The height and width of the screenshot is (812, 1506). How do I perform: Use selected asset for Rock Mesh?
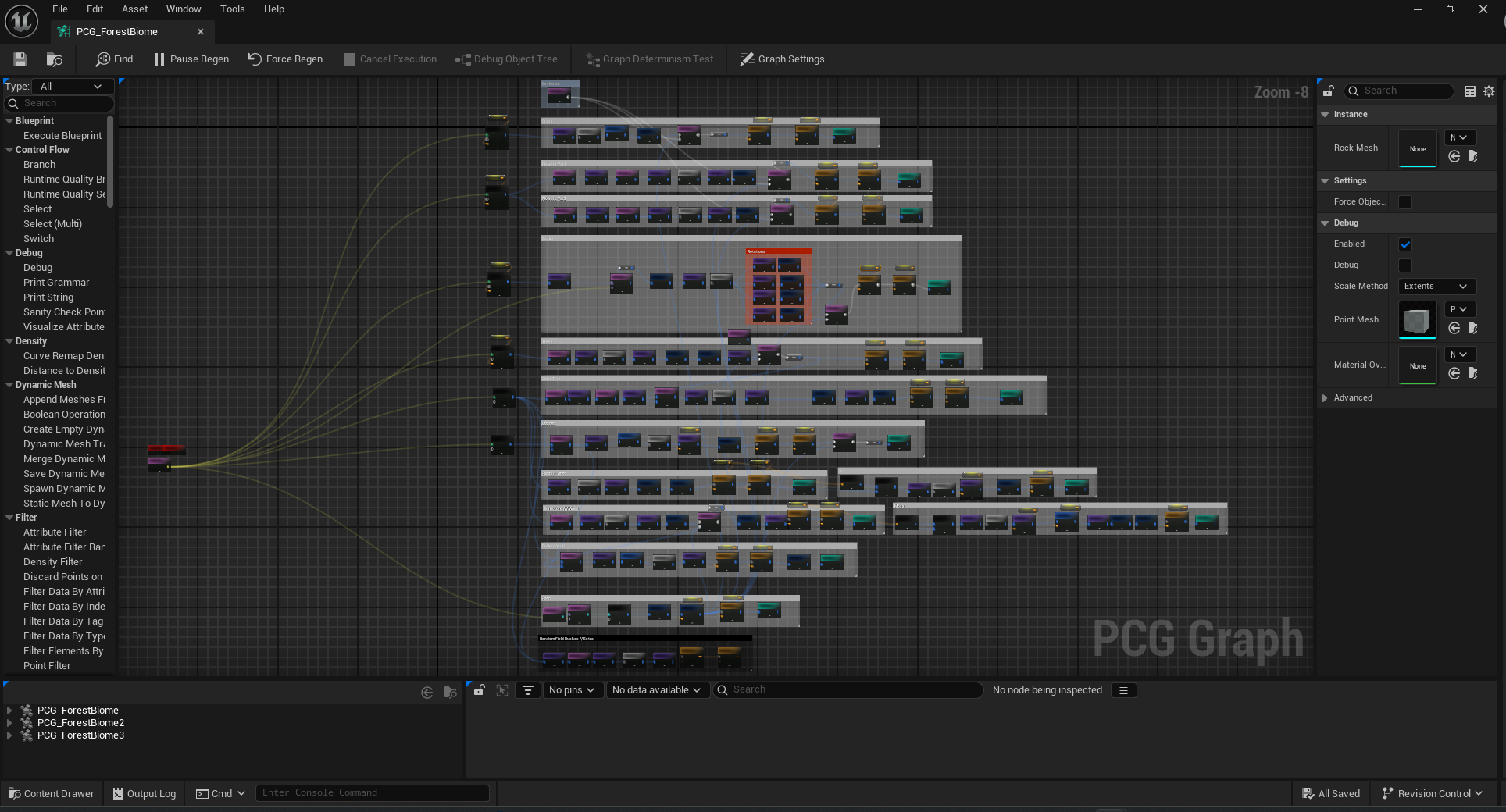point(1454,156)
